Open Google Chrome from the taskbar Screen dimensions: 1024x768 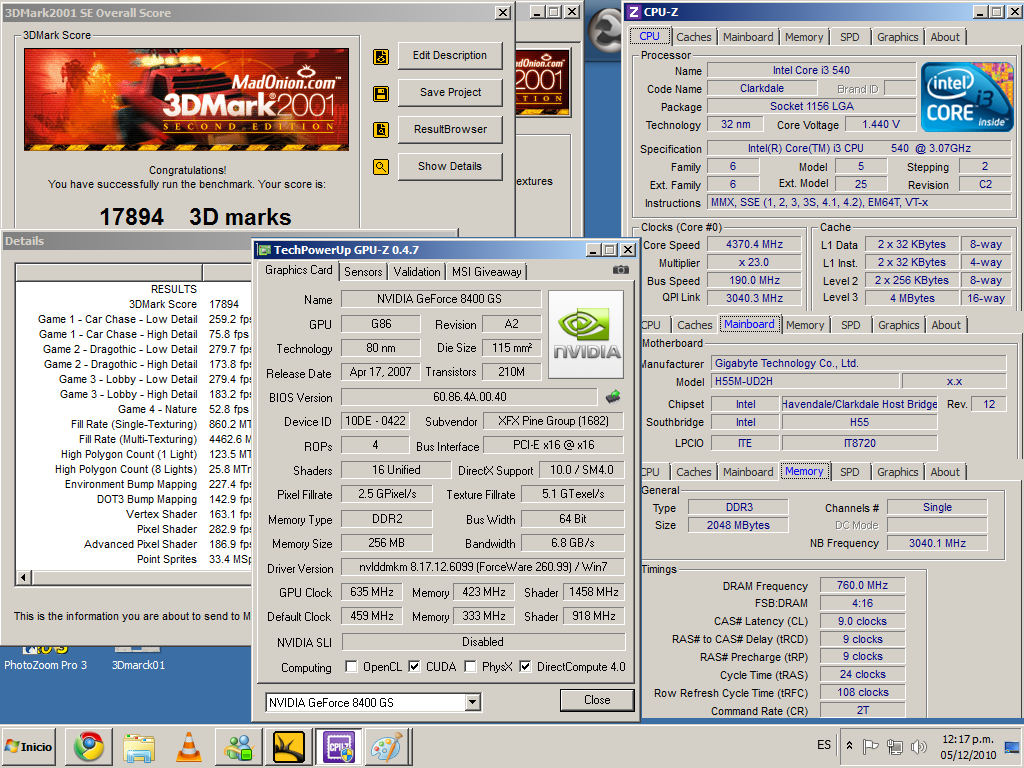click(x=88, y=747)
